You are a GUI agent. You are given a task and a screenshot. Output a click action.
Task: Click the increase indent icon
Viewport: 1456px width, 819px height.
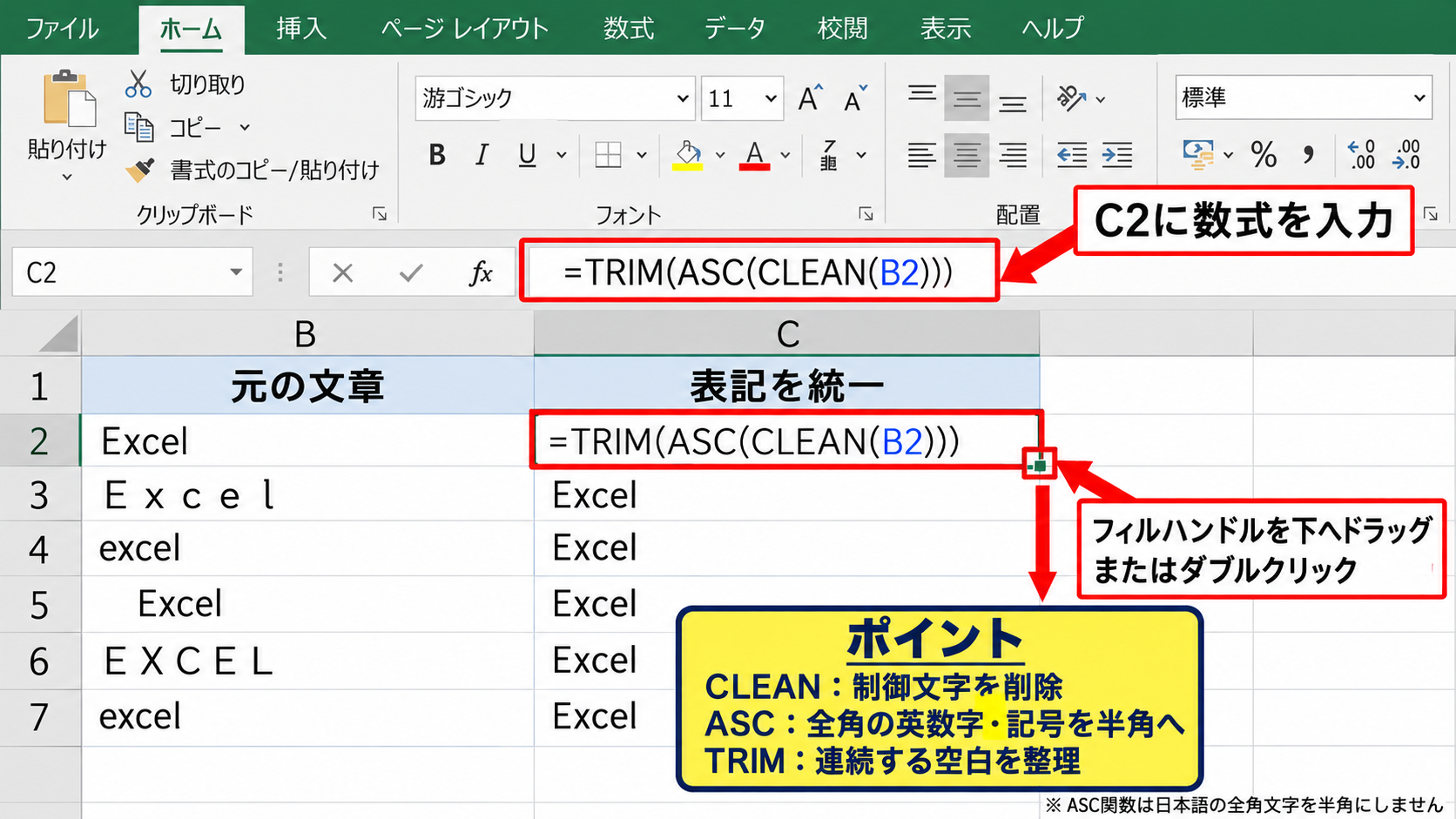coord(1117,155)
